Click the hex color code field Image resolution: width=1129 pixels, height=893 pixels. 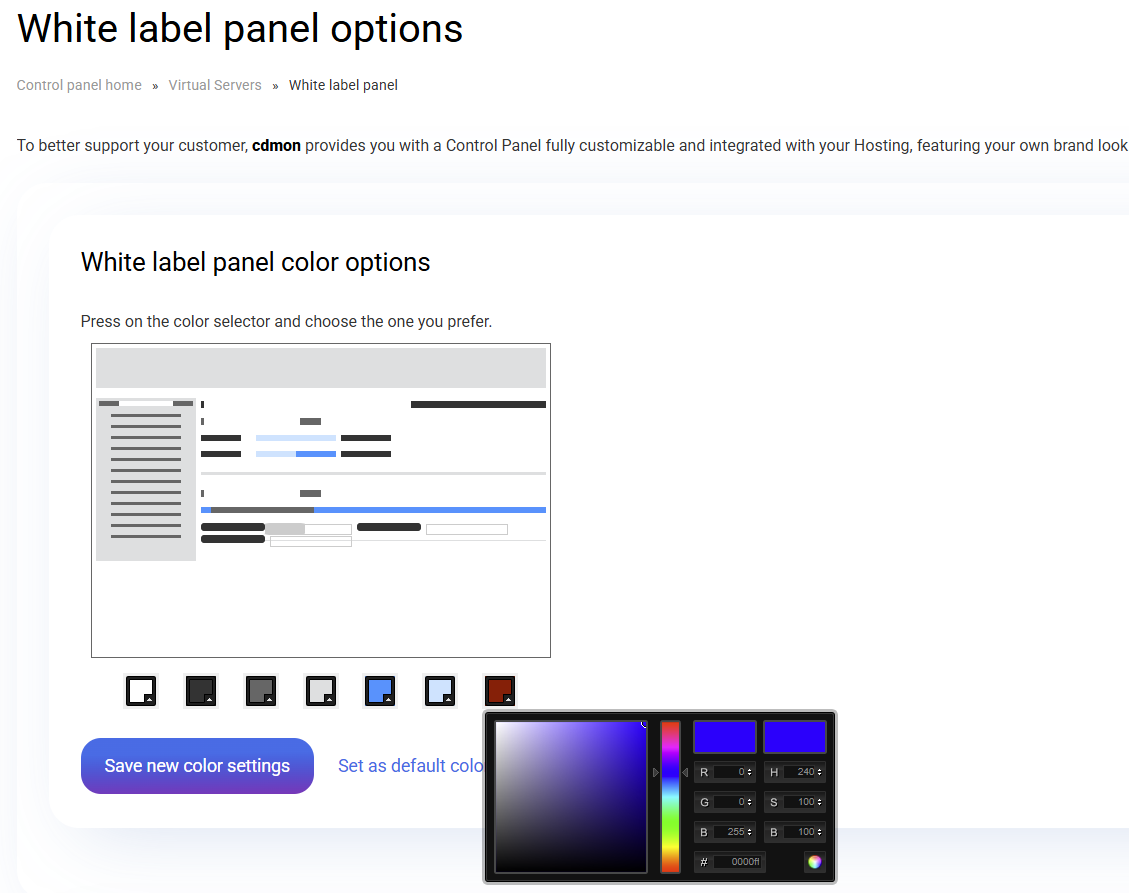tap(739, 862)
